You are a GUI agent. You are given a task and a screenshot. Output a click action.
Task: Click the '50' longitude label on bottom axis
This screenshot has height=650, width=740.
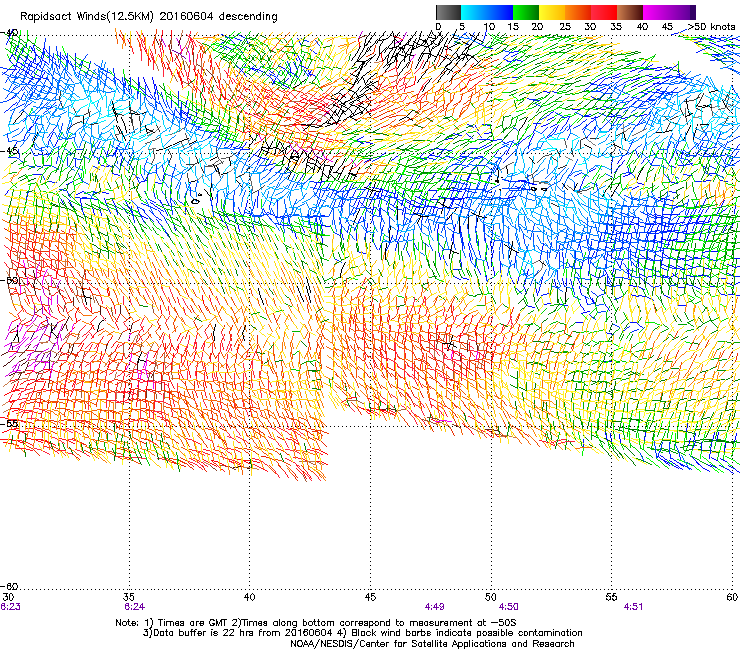click(491, 597)
